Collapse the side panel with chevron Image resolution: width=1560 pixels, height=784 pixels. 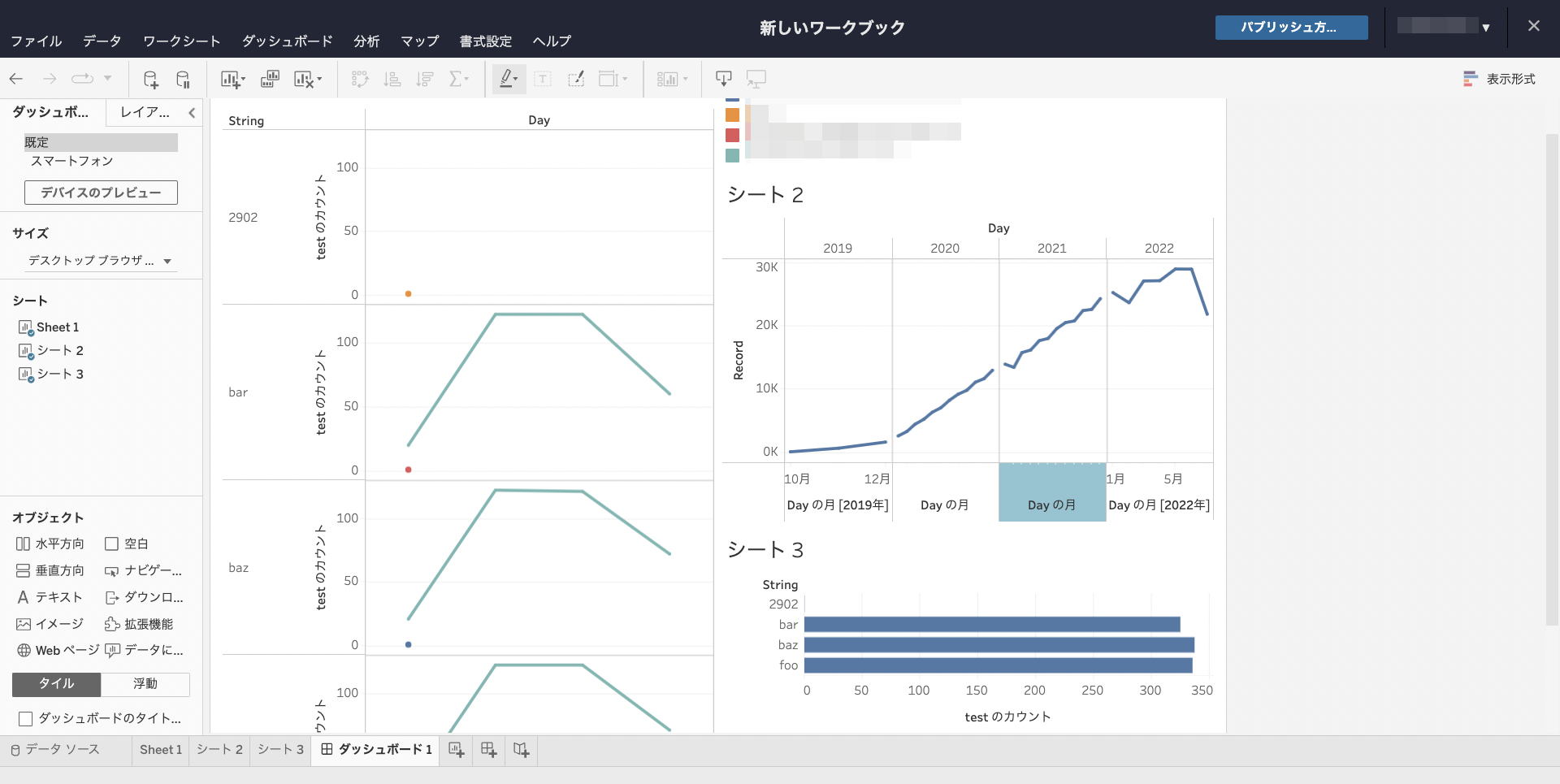coord(192,113)
